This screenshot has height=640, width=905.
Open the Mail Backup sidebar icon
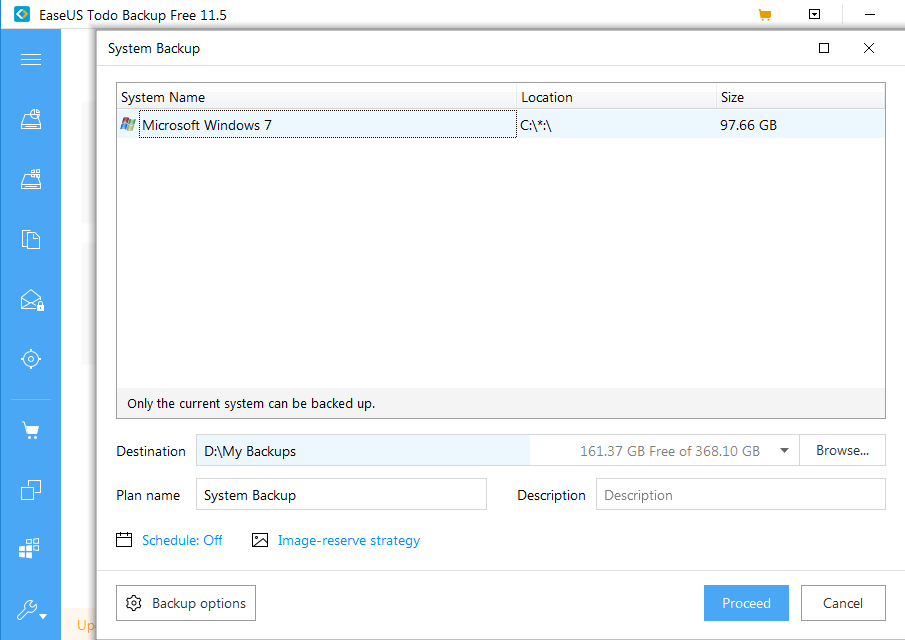31,300
